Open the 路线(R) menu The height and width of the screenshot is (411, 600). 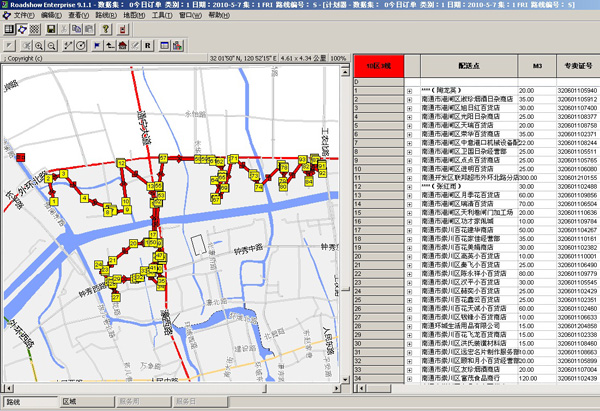click(108, 17)
